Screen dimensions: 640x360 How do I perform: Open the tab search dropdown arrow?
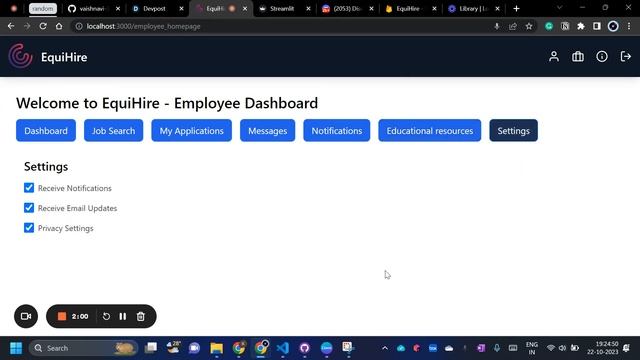pyautogui.click(x=560, y=8)
